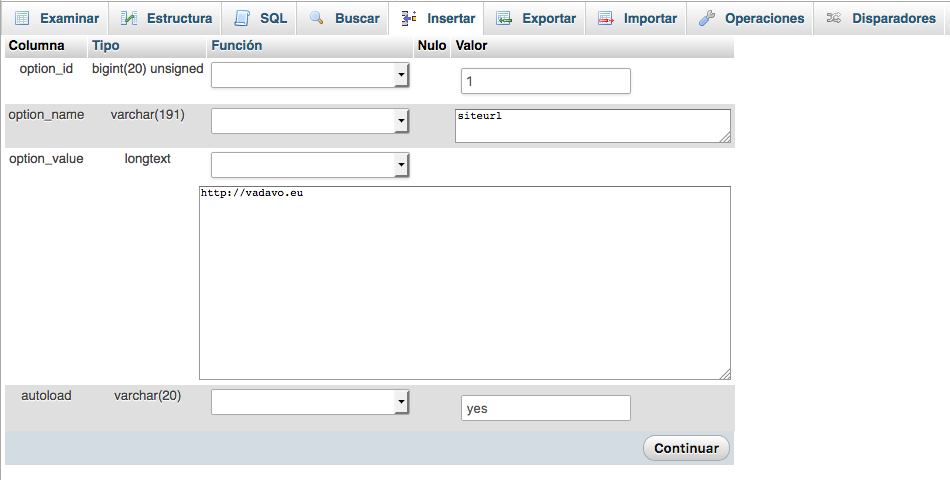The image size is (950, 480).
Task: Click the Examinar table icon
Action: tap(22, 18)
